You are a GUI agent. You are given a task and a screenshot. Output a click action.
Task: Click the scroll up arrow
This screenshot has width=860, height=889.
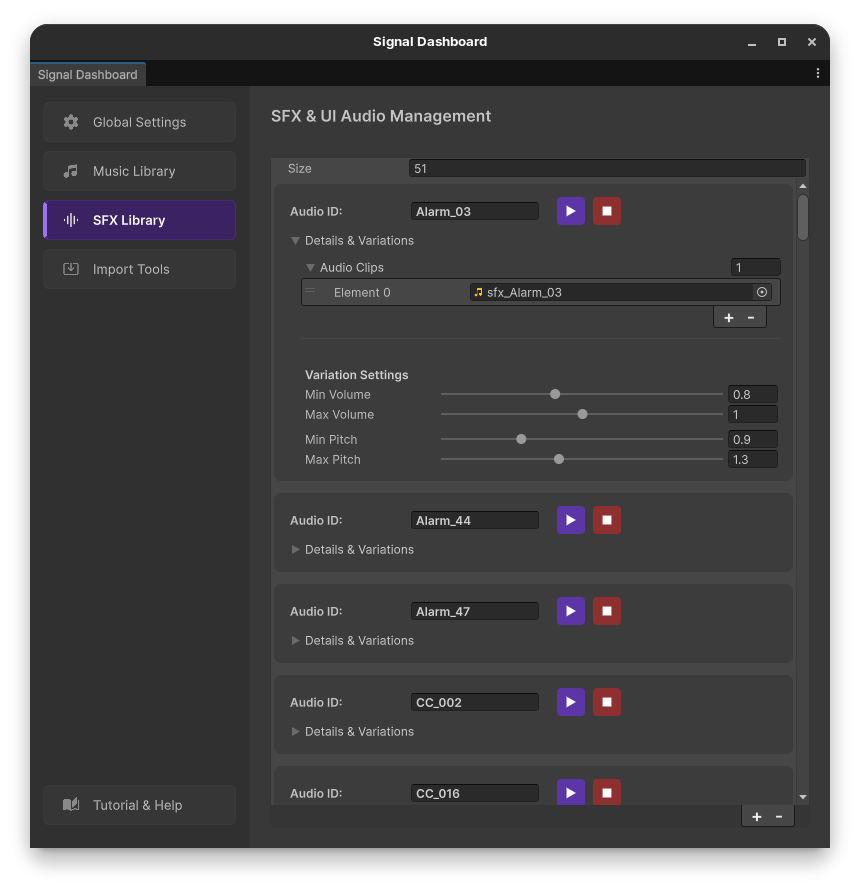coord(803,186)
